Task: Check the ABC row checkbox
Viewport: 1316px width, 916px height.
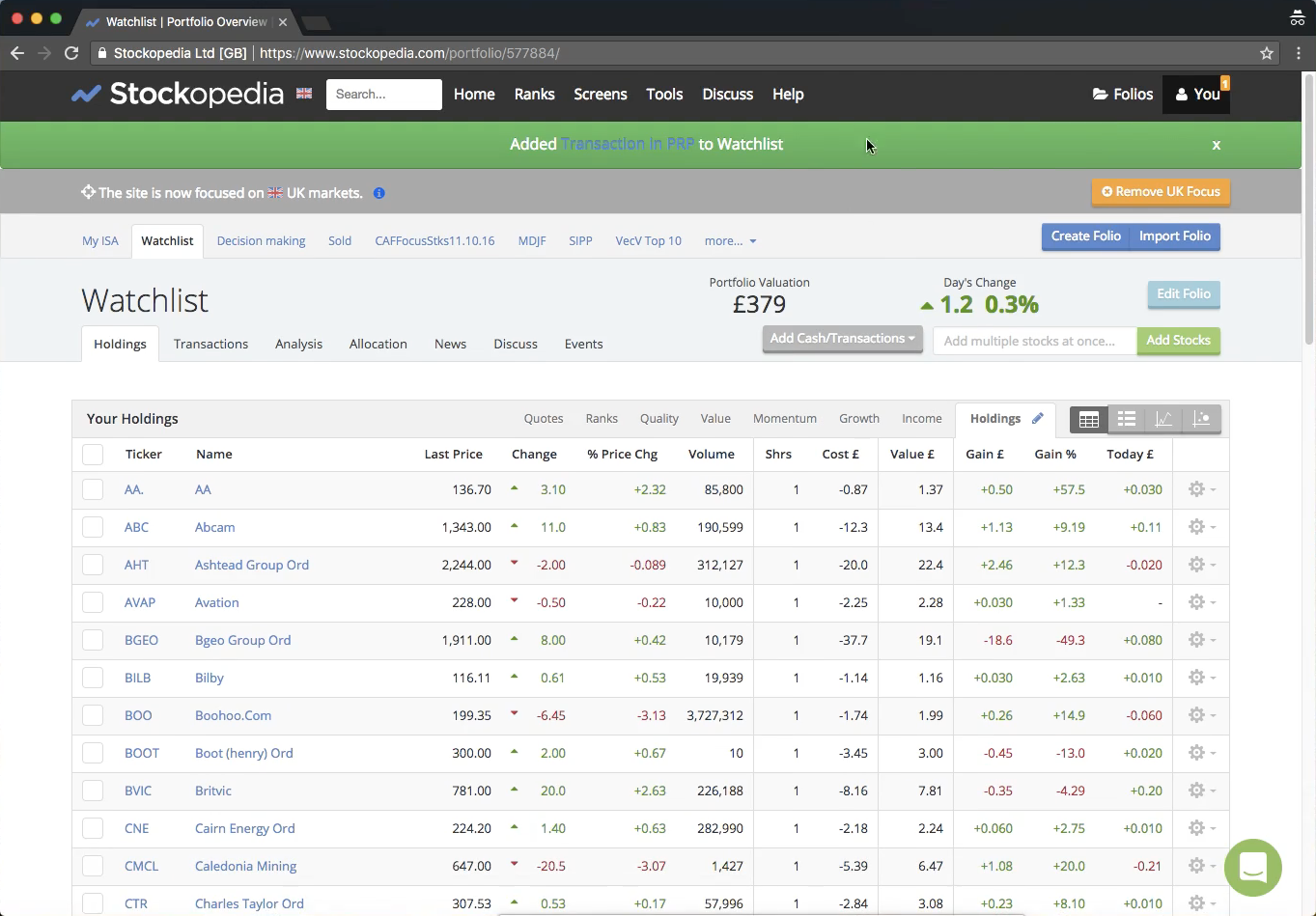Action: pyautogui.click(x=93, y=527)
